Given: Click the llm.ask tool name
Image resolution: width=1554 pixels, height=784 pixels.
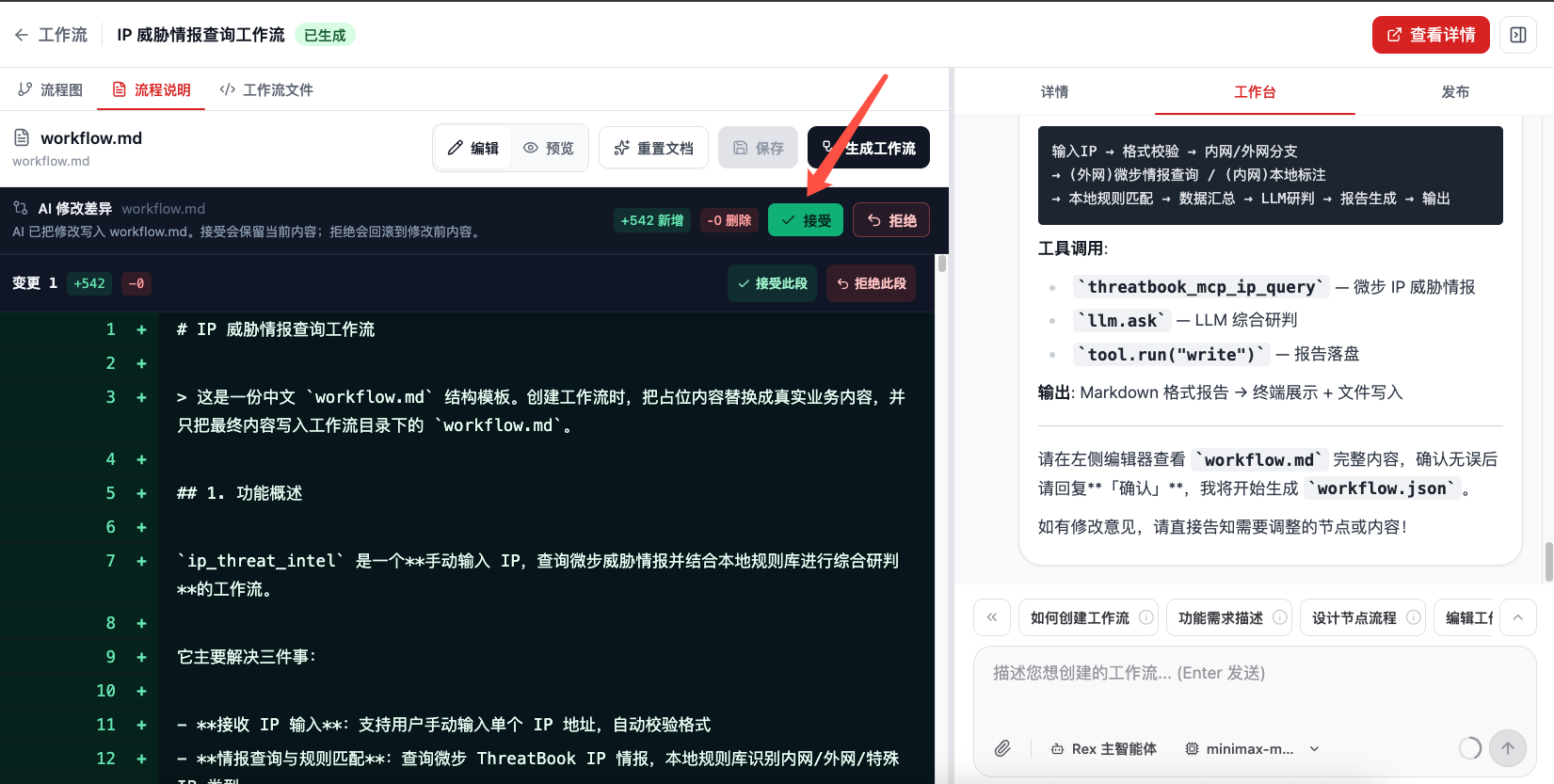Looking at the screenshot, I should 1122,321.
